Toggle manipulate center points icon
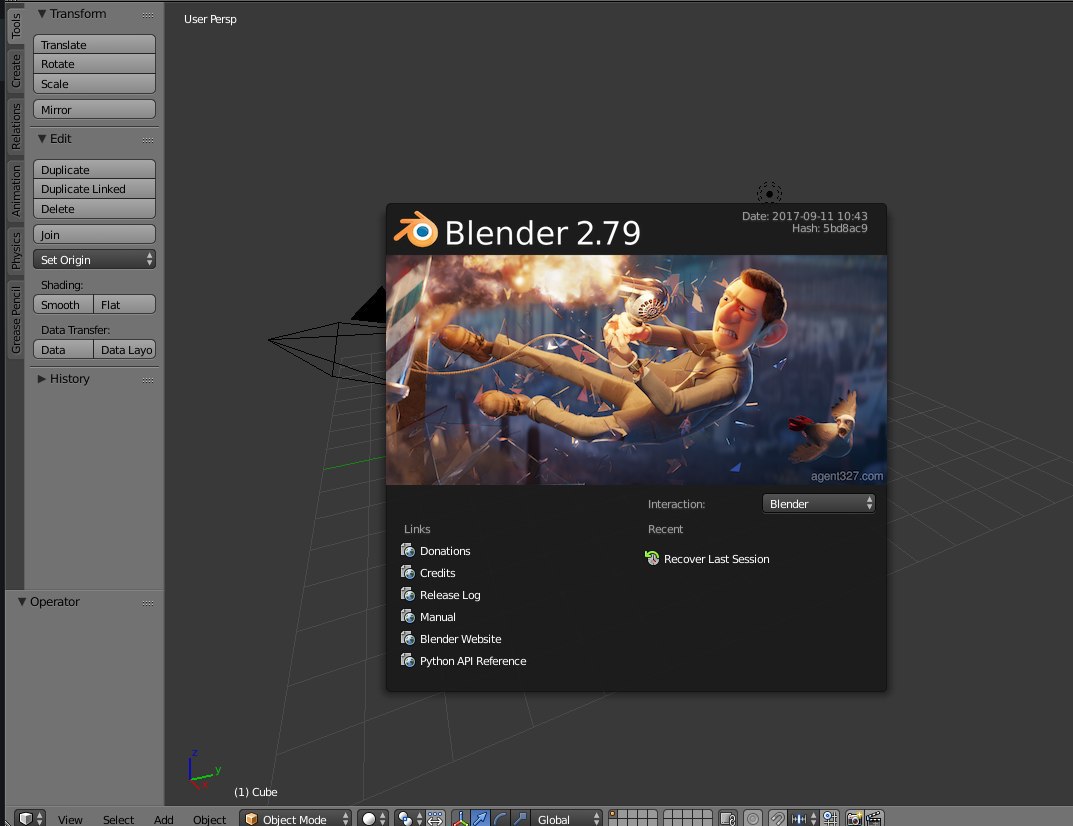The image size is (1073, 826). point(435,818)
